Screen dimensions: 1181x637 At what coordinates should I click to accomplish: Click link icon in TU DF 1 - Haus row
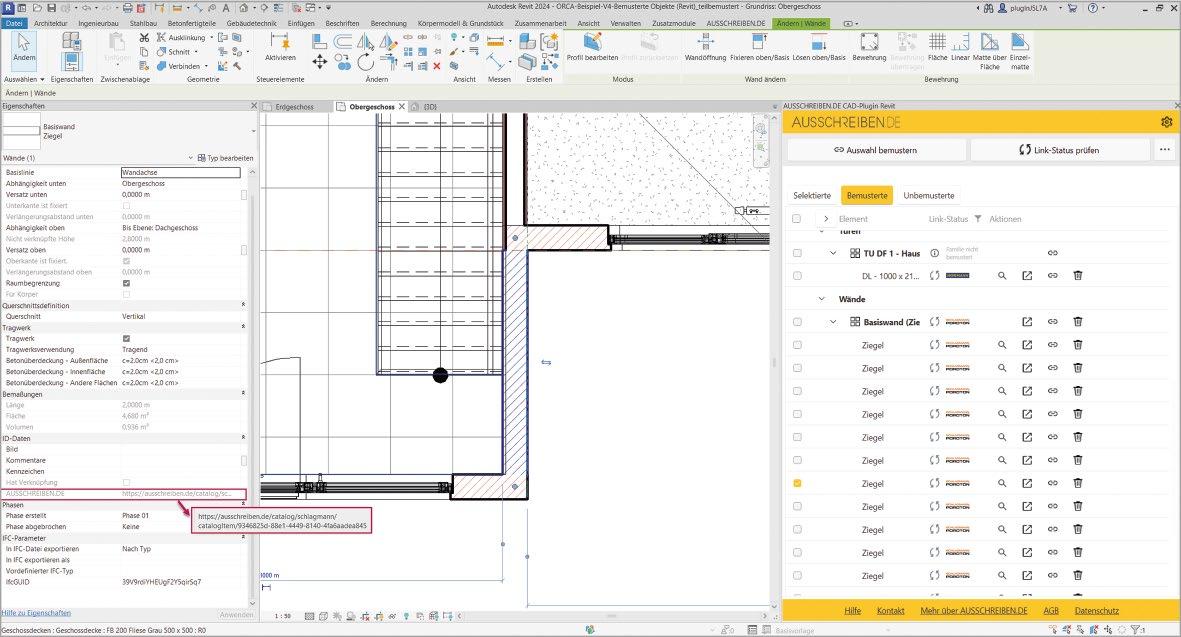[x=1052, y=253]
